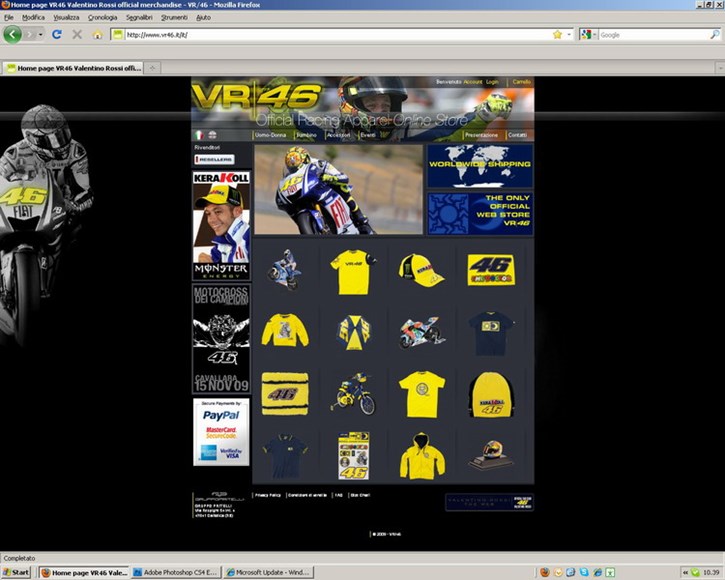Screen dimensions: 725x580
Task: Open the yellow VR46 t-shirt product
Action: [x=353, y=272]
